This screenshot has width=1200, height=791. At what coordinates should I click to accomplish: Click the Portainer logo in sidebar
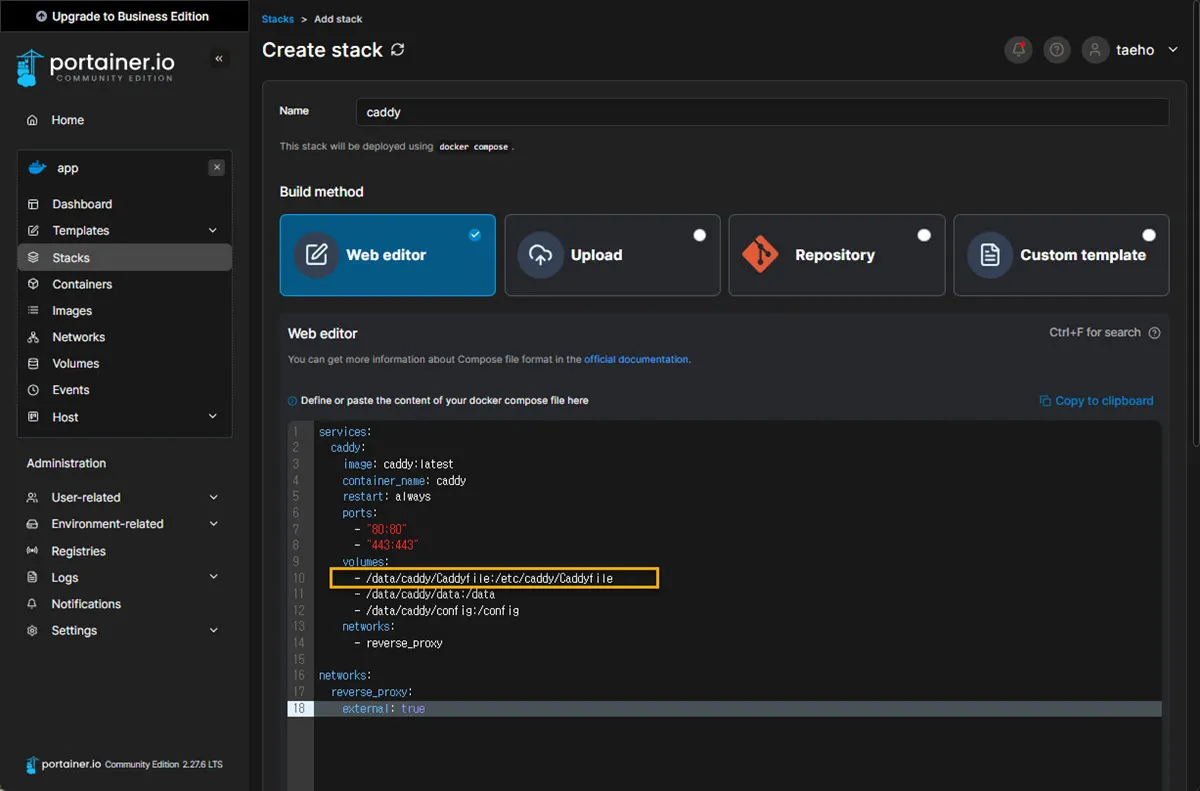click(95, 67)
